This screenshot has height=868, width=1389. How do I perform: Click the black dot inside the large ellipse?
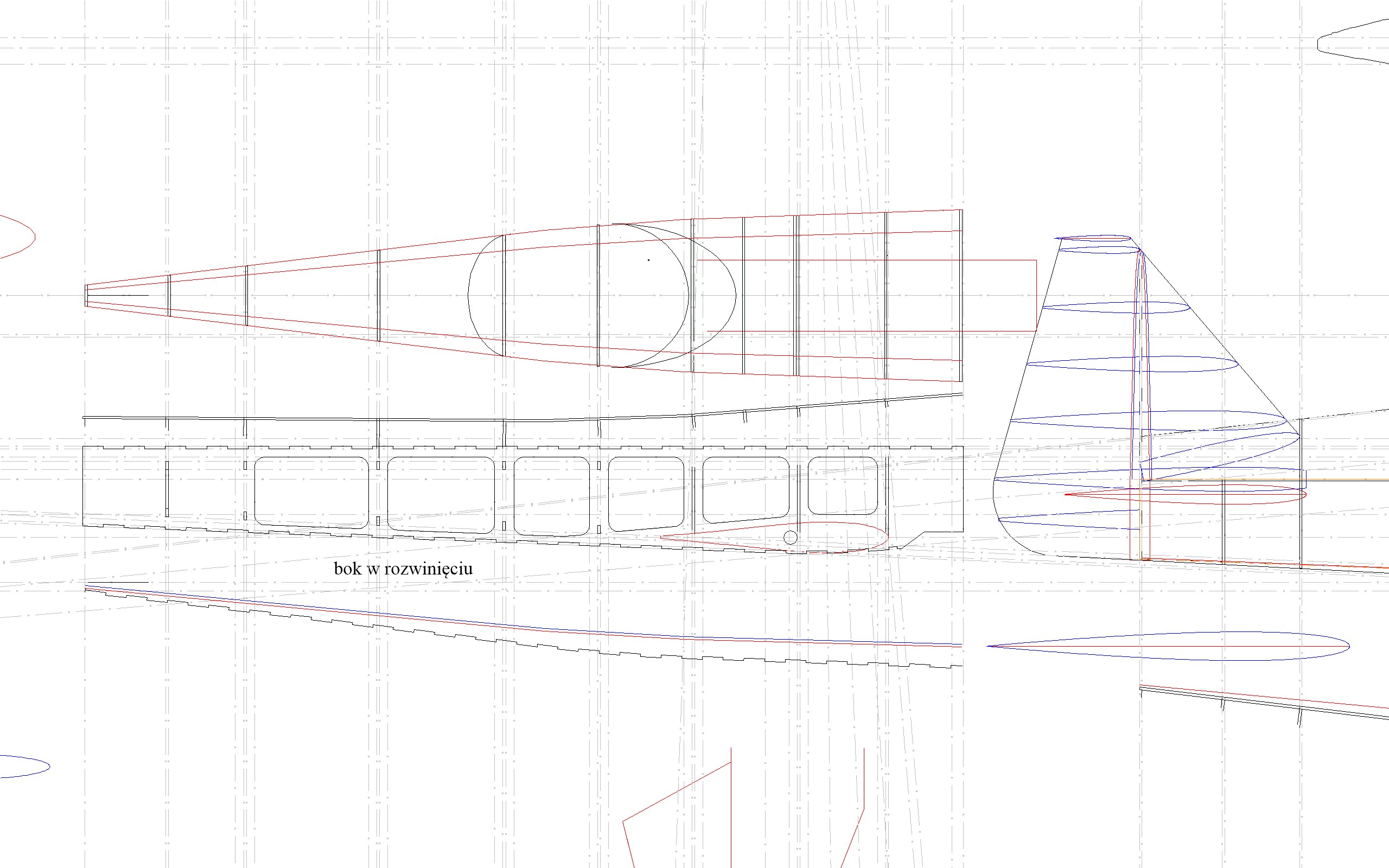click(648, 260)
